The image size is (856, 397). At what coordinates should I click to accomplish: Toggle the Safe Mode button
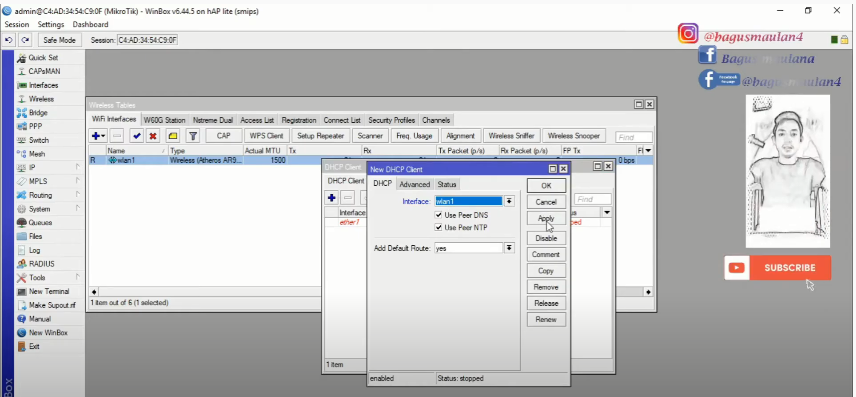[x=60, y=40]
